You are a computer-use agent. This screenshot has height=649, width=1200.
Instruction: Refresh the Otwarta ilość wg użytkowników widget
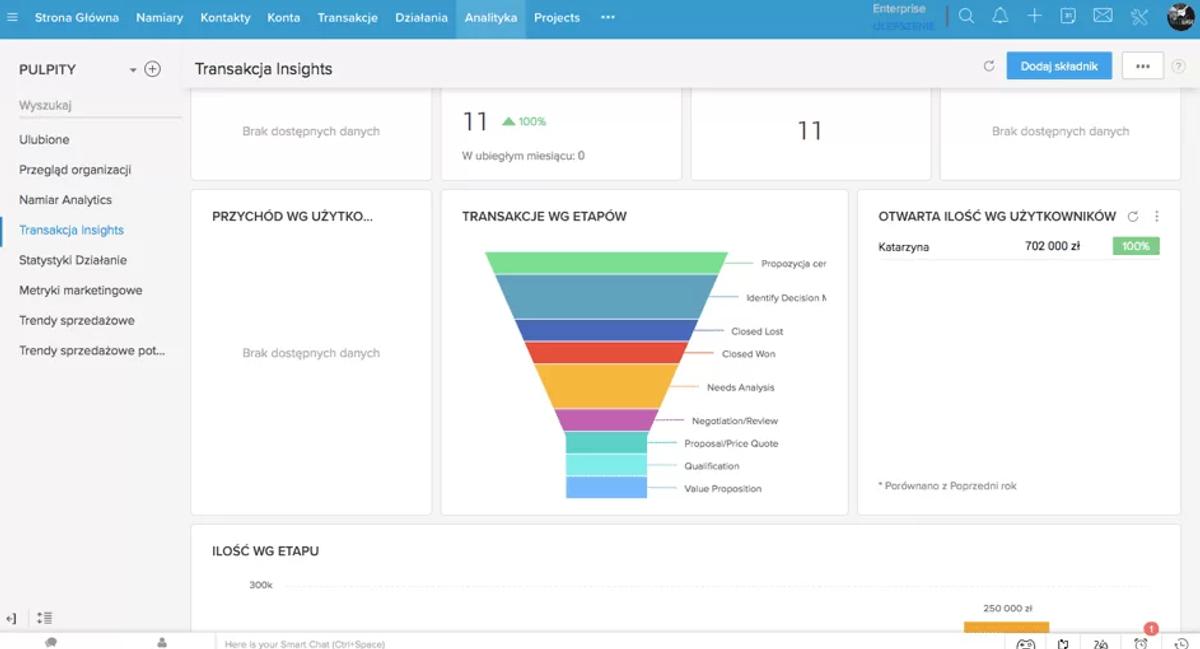[x=1133, y=216]
